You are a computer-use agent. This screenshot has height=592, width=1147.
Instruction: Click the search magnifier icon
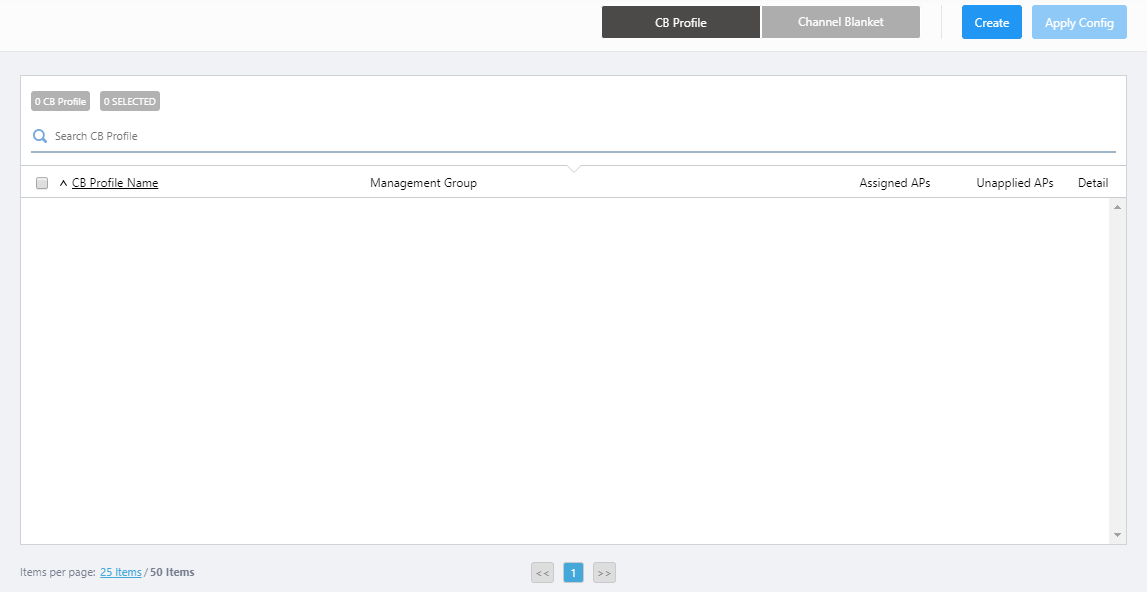point(40,136)
